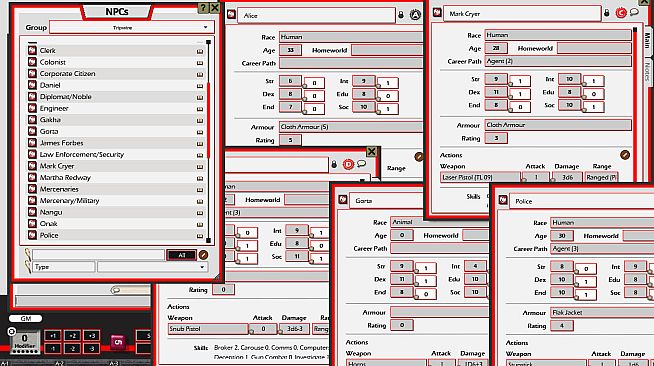Select 'Daniel' in NPC list
The height and width of the screenshot is (366, 654).
coord(50,85)
